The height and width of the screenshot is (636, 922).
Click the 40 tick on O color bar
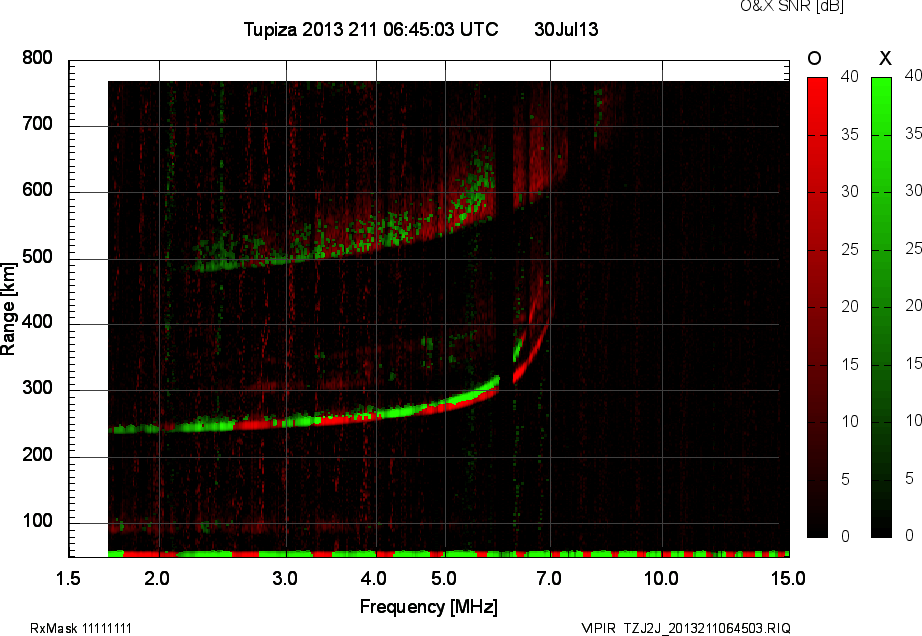tap(850, 76)
